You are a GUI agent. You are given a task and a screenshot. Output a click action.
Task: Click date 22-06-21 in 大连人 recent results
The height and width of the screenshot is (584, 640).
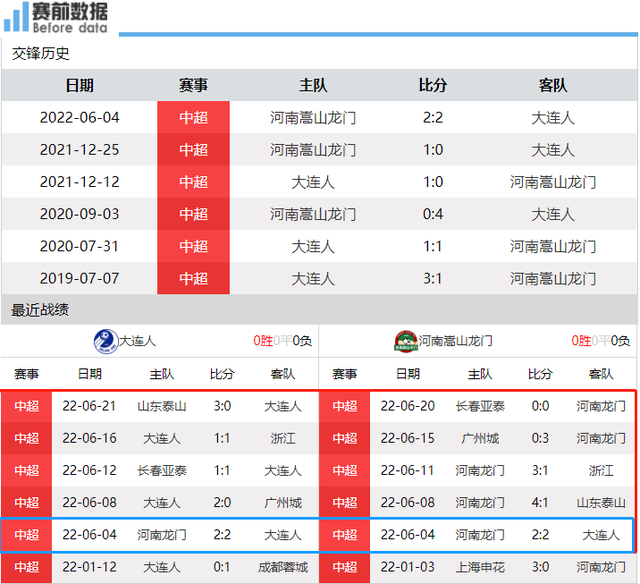coord(89,406)
